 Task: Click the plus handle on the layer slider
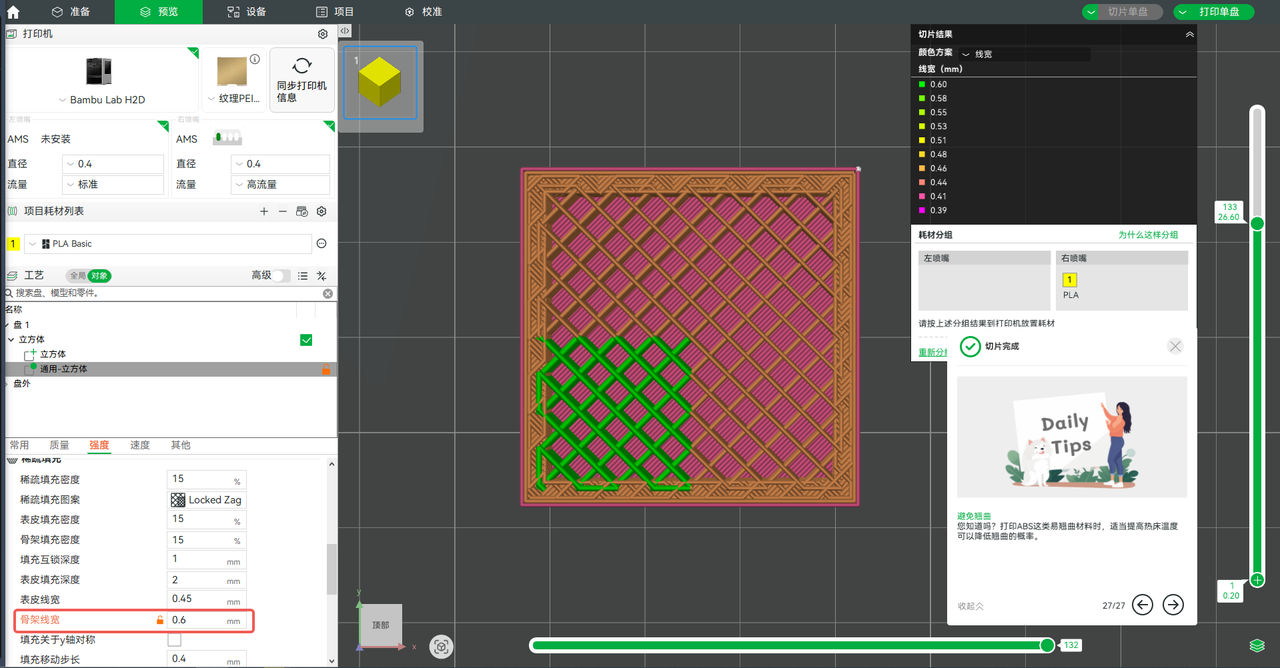1257,580
